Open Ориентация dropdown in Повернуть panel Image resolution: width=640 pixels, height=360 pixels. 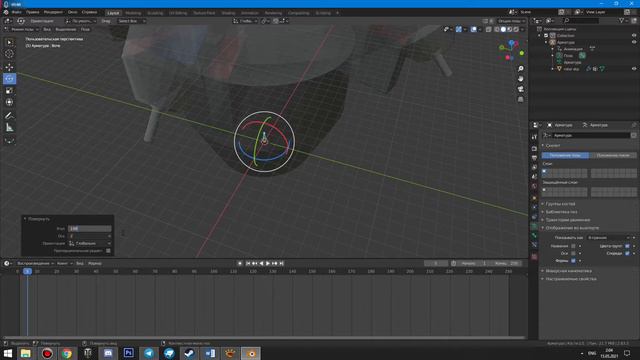[89, 243]
